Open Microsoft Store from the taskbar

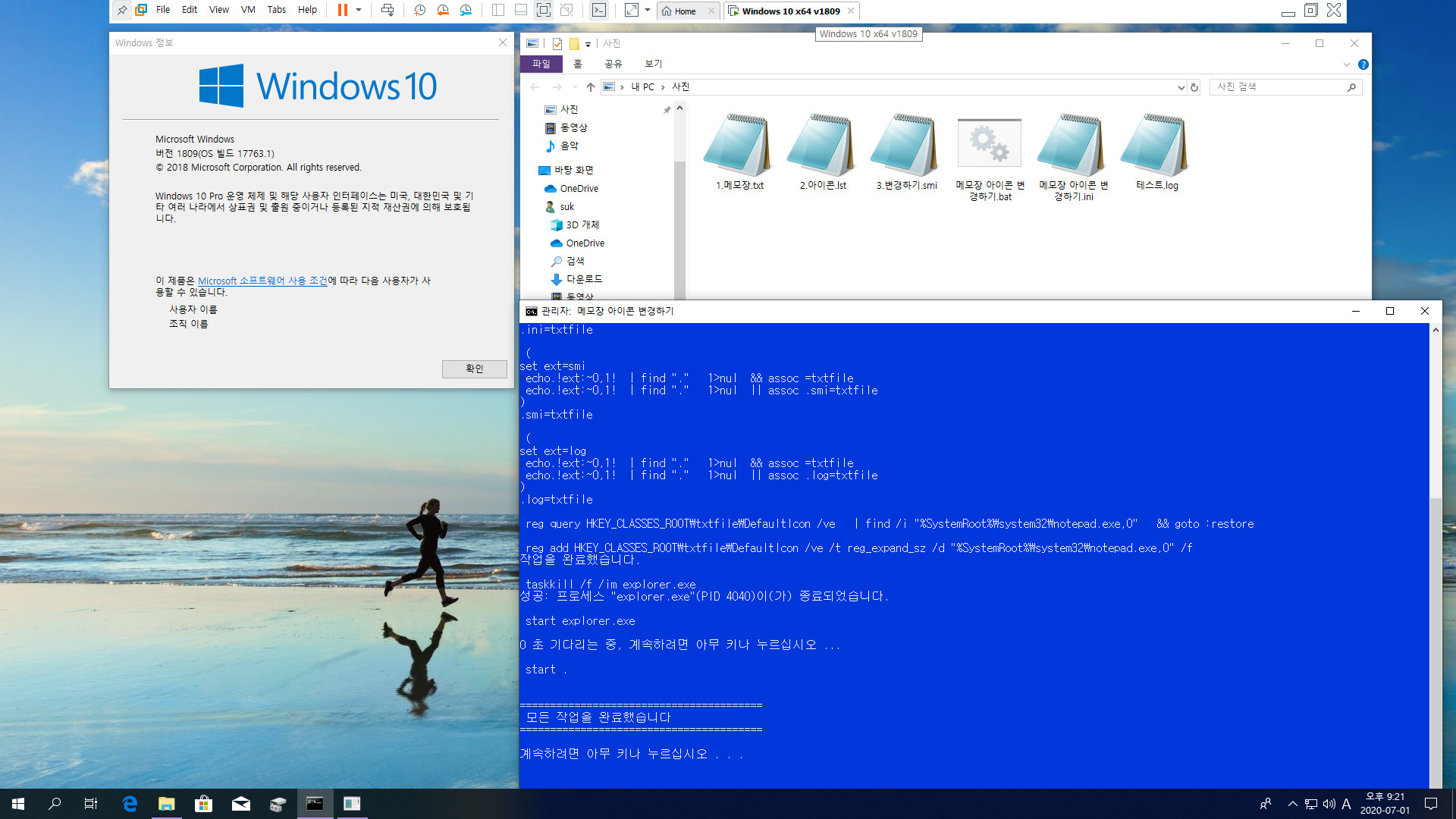(x=203, y=804)
